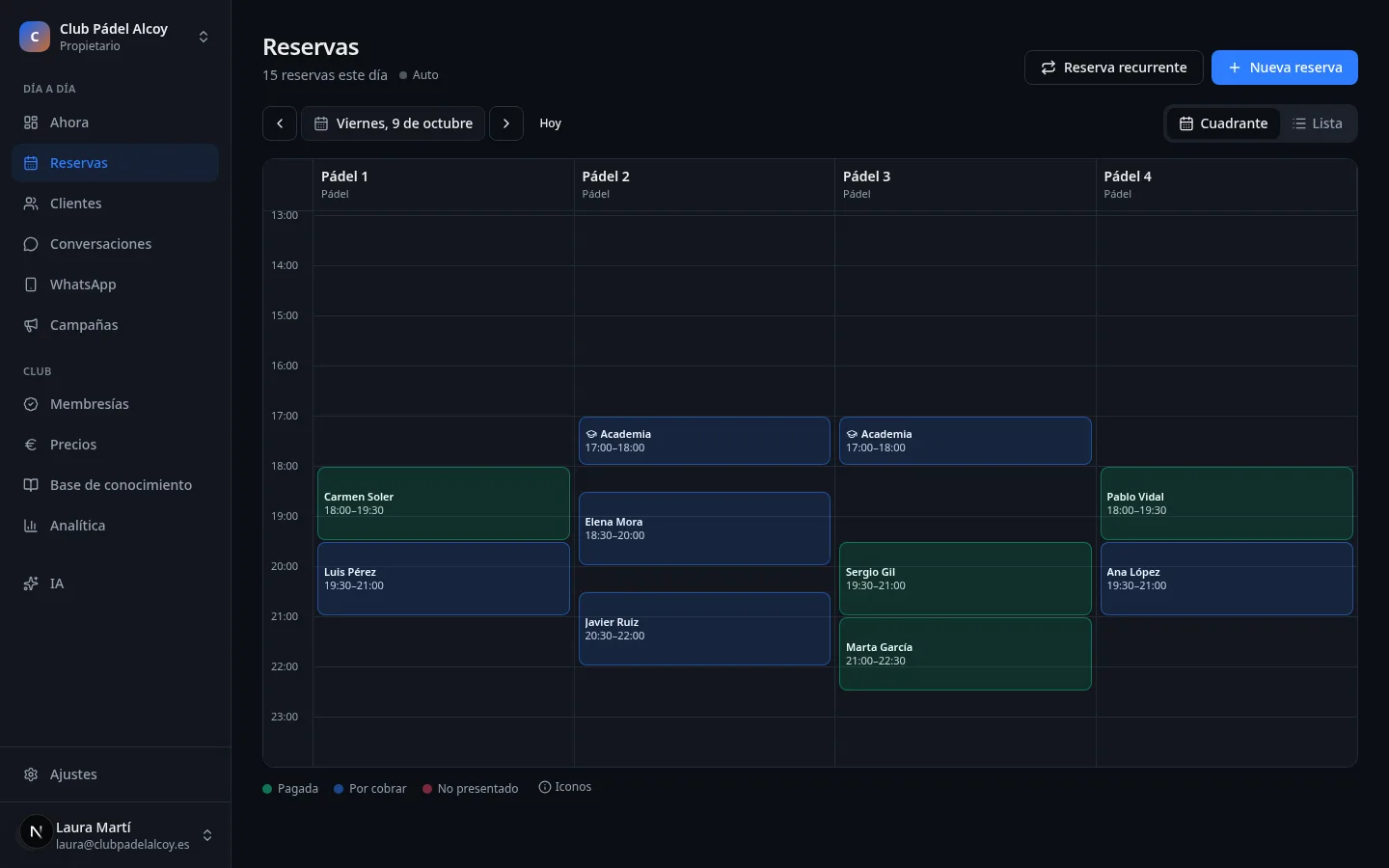The width and height of the screenshot is (1389, 868).
Task: Open Clientes people icon
Action: (31, 203)
